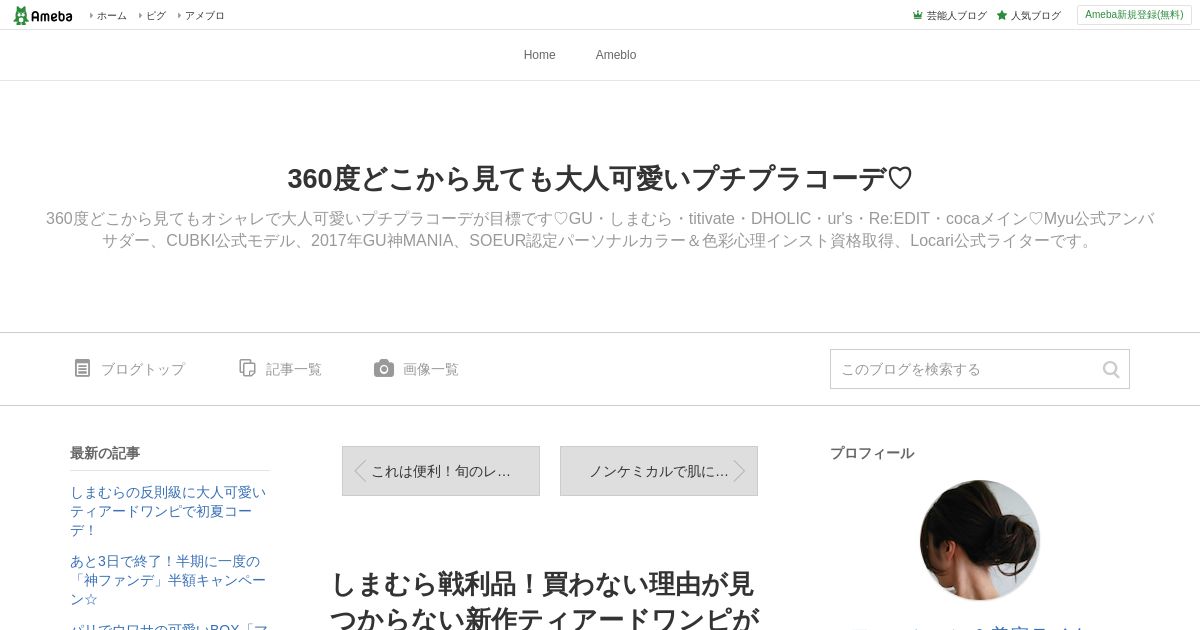Click 最新の記事 sidebar heading

[105, 453]
